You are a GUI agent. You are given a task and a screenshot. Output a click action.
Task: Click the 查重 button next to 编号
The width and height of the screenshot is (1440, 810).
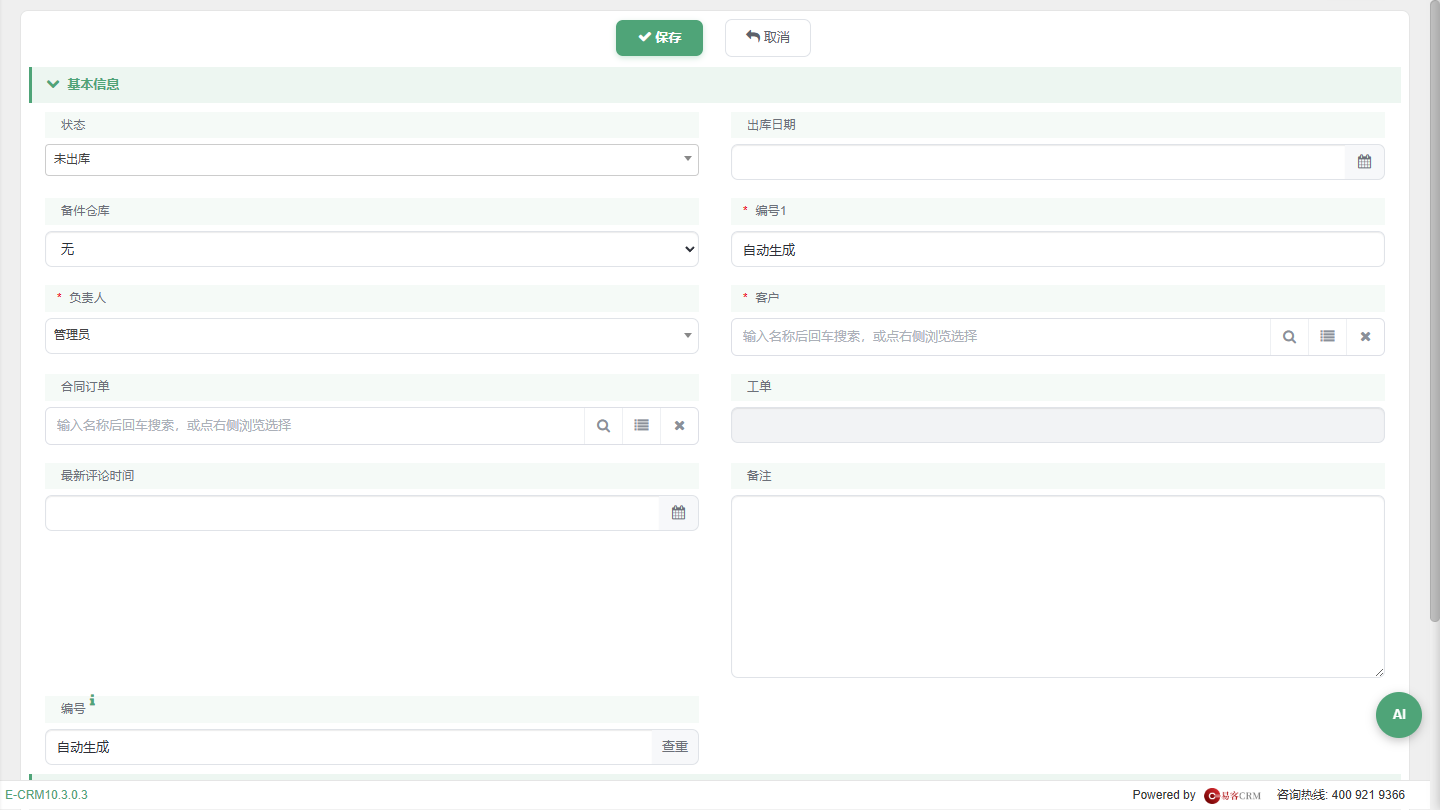pyautogui.click(x=675, y=747)
